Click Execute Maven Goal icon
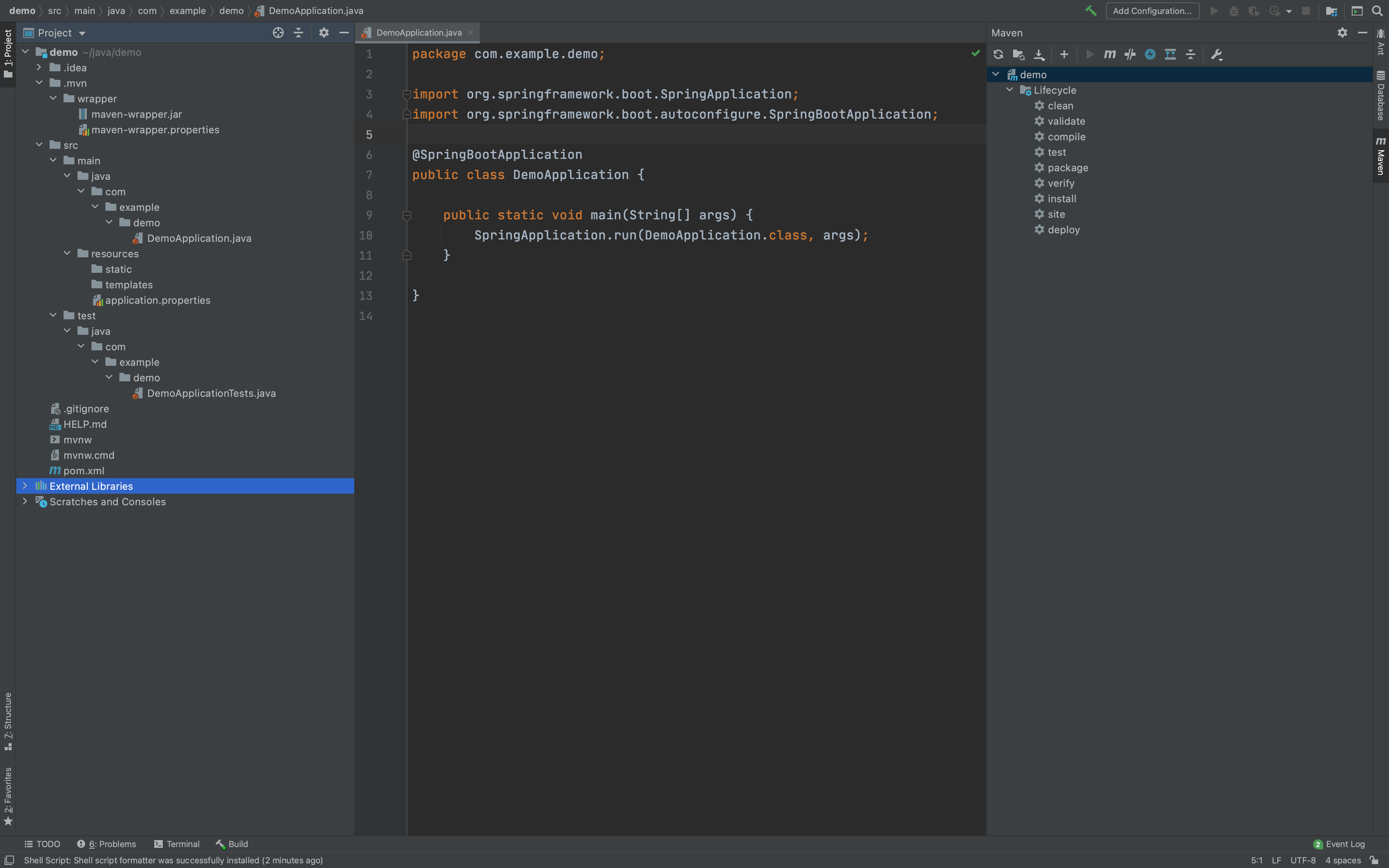 1110,55
